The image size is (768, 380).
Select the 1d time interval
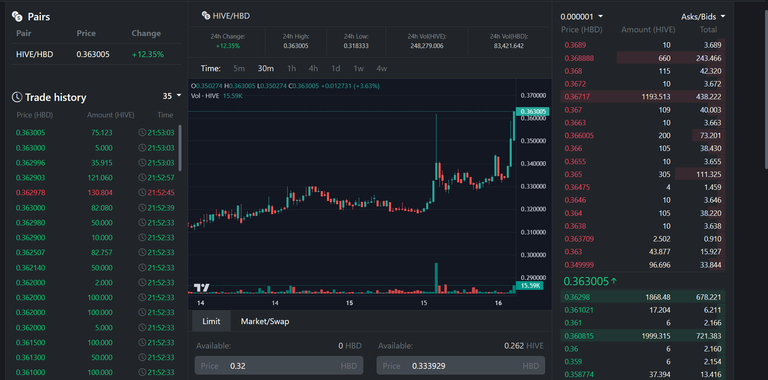click(x=336, y=69)
